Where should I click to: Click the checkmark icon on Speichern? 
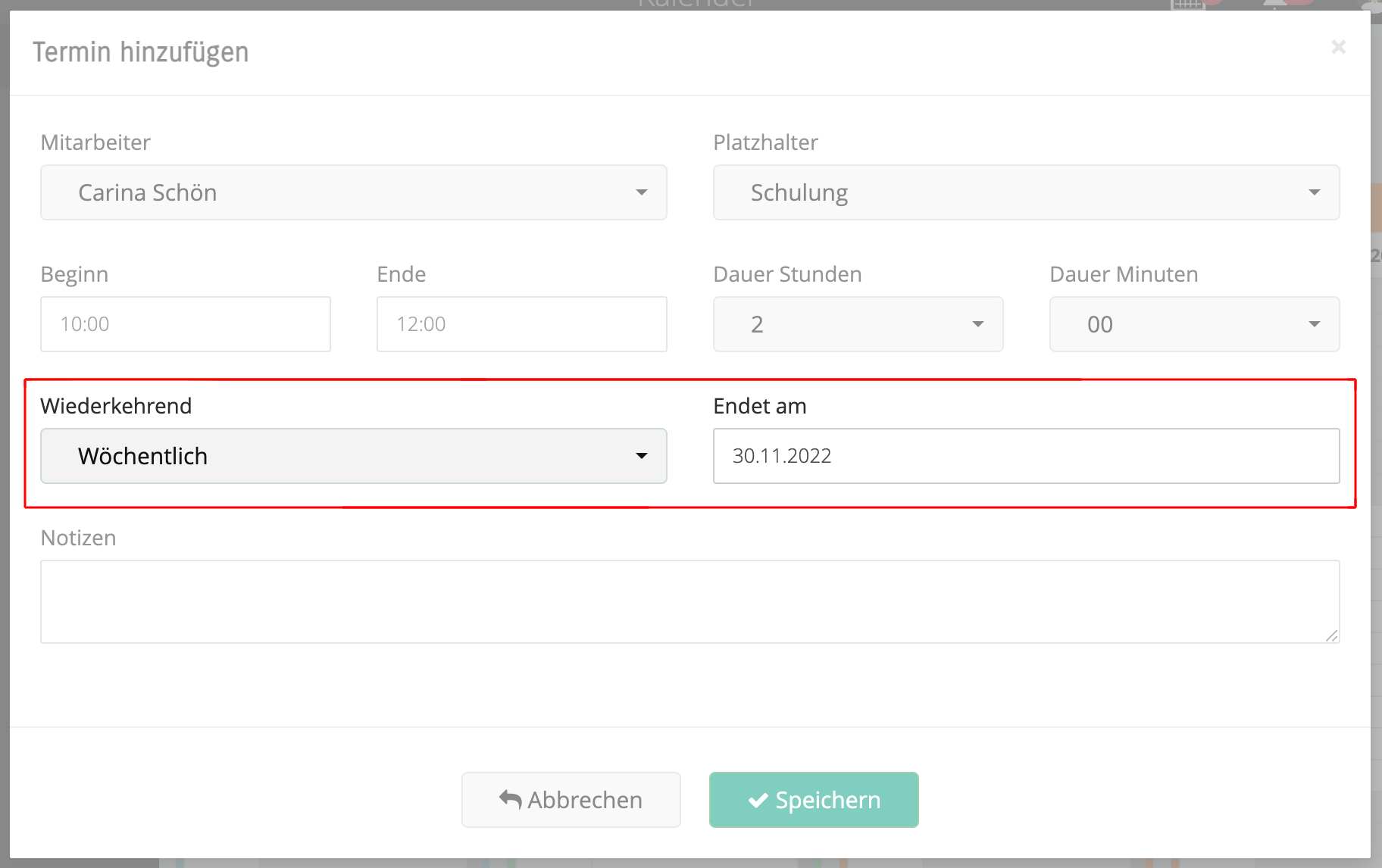[758, 801]
